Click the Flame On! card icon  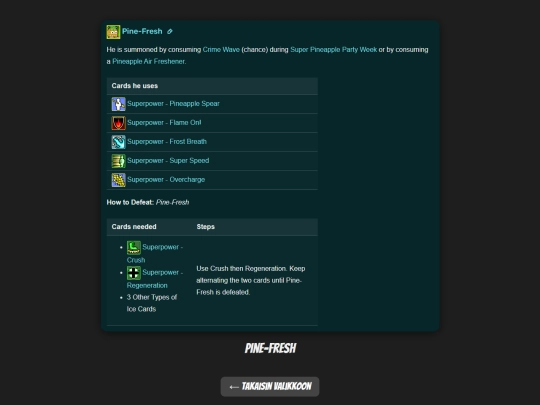tap(118, 123)
